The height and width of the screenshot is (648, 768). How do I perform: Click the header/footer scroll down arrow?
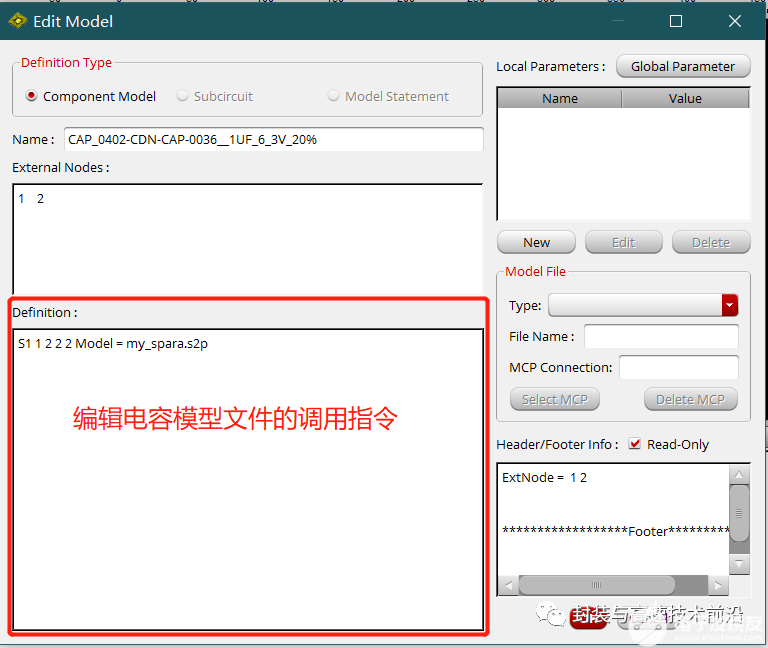[739, 564]
